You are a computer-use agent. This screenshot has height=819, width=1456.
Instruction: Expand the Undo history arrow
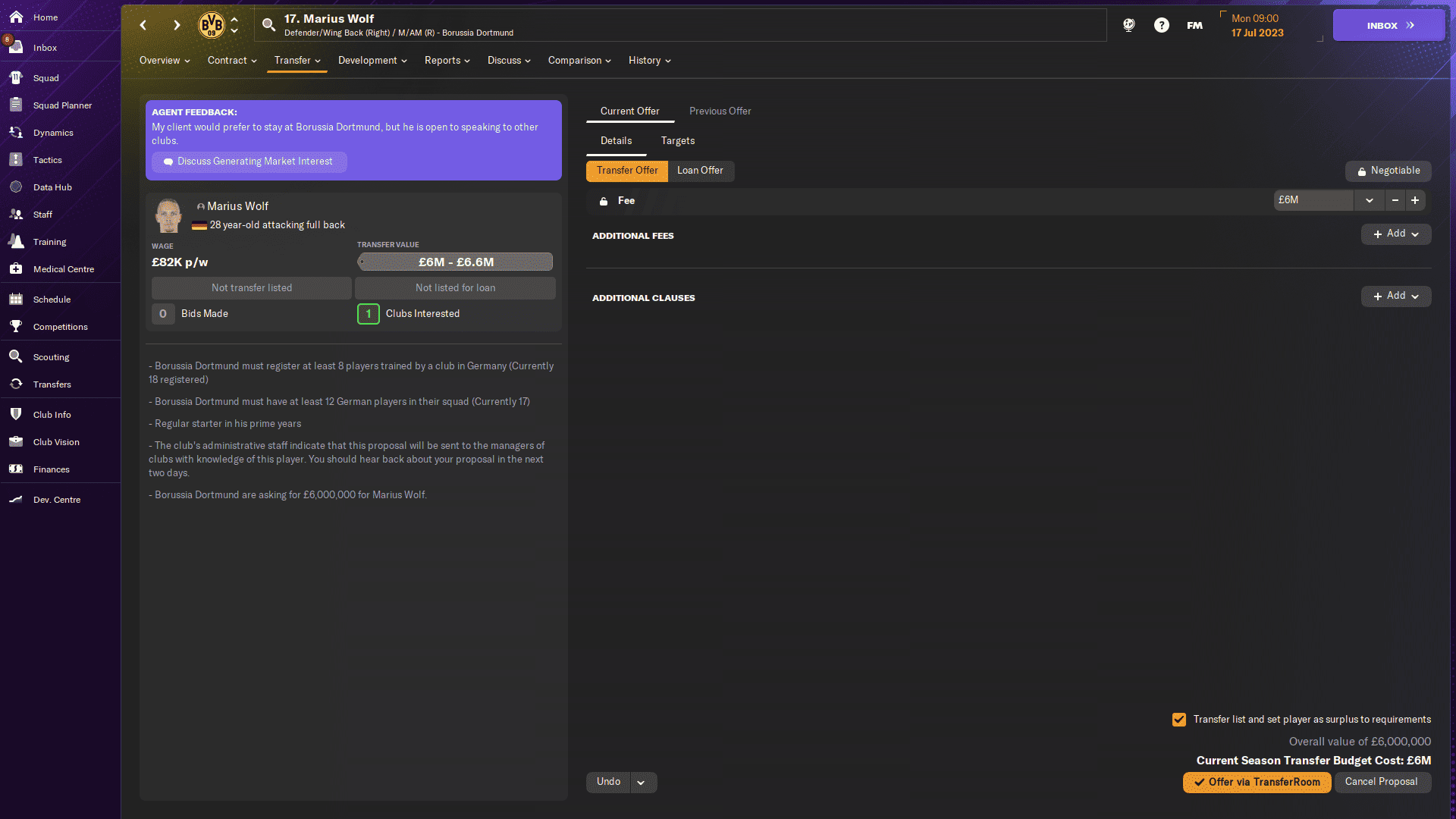point(641,783)
